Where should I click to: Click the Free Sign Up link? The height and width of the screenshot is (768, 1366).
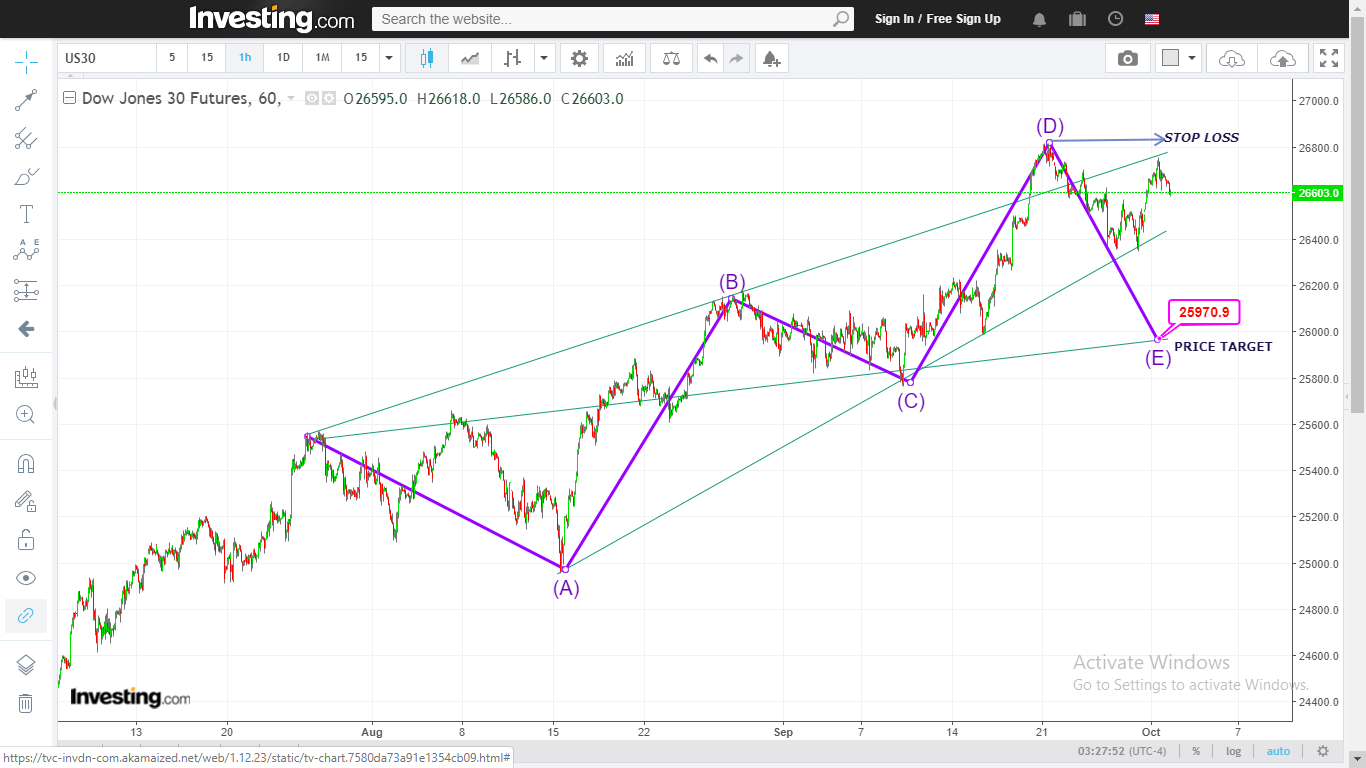click(x=963, y=19)
